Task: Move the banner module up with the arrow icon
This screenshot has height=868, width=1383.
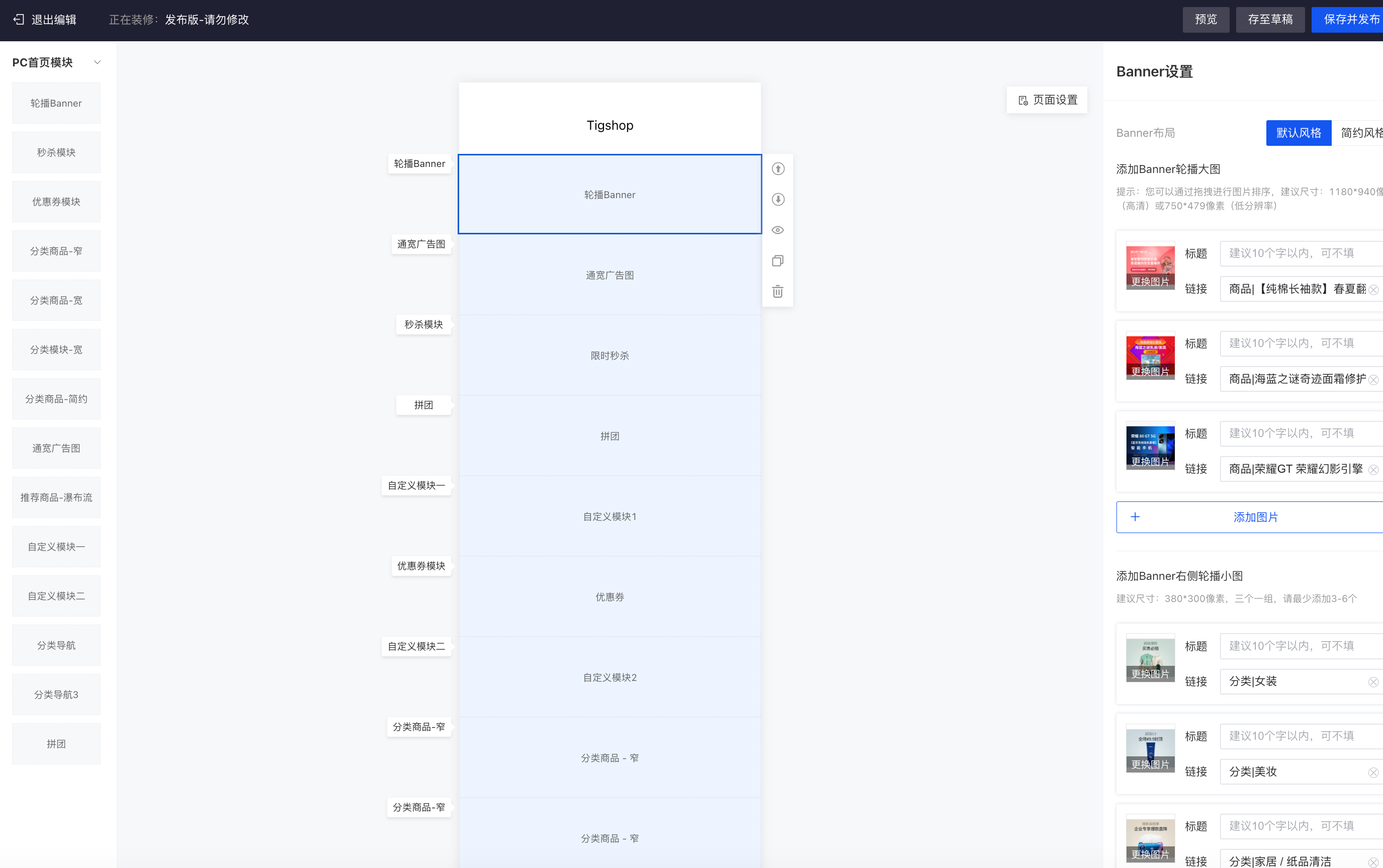Action: [777, 169]
